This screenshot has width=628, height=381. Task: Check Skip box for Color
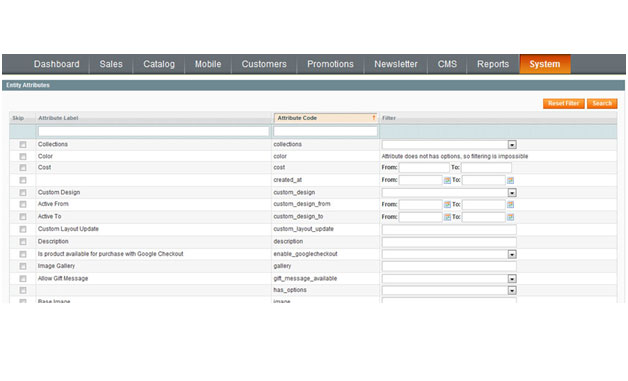[23, 157]
